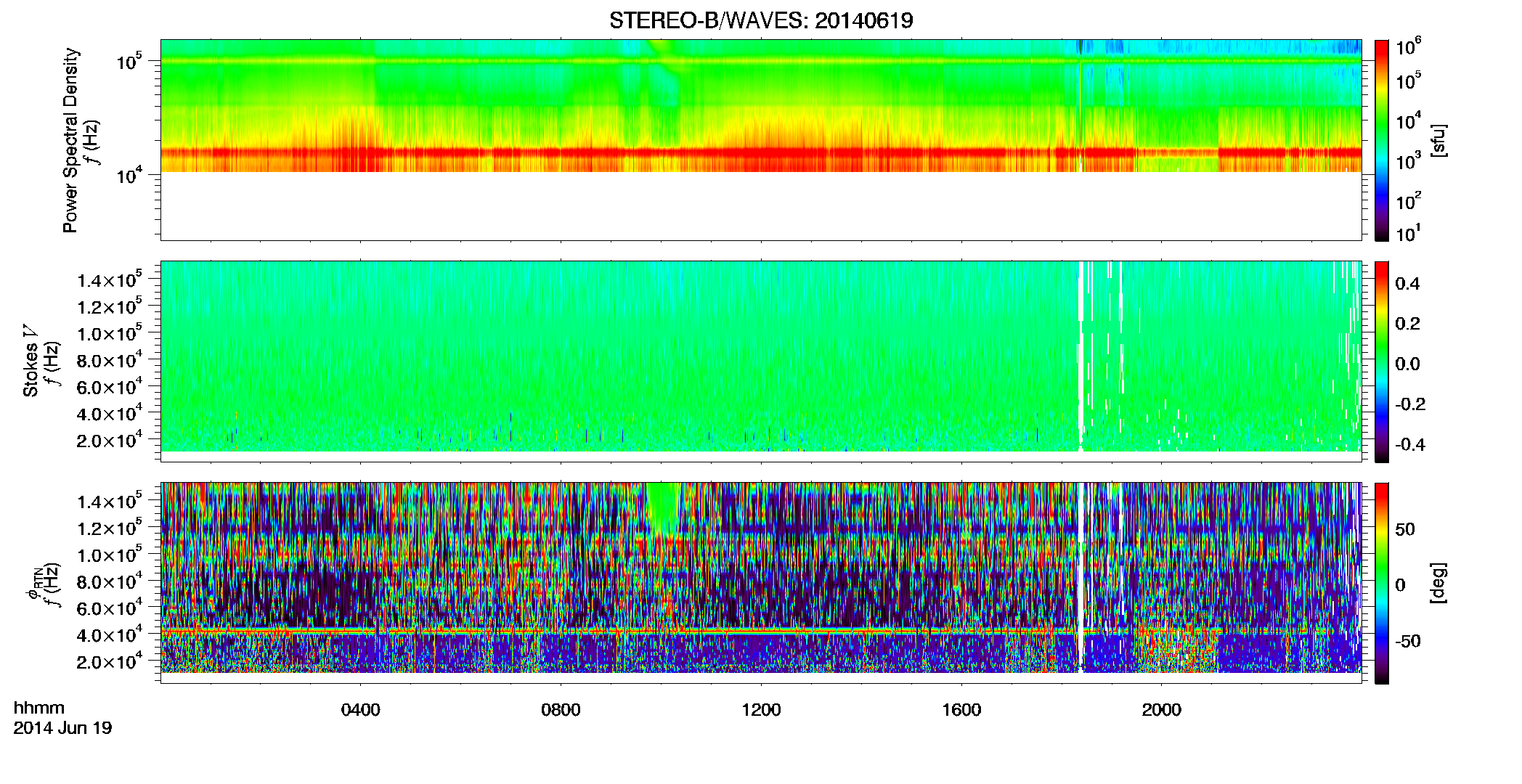Click the Power Spectral Density axis label

point(70,140)
